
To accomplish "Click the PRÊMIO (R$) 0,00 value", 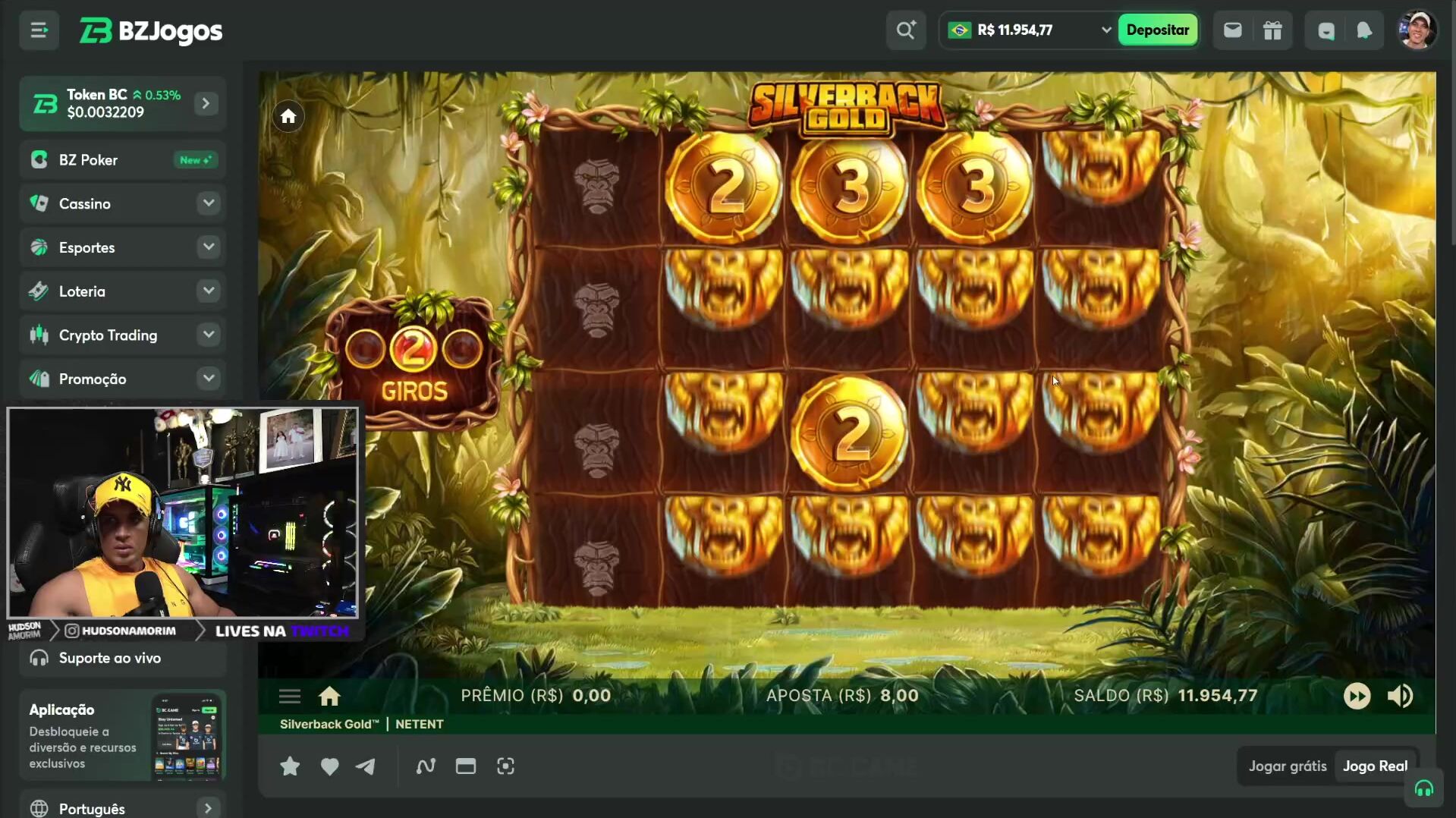I will pyautogui.click(x=536, y=696).
